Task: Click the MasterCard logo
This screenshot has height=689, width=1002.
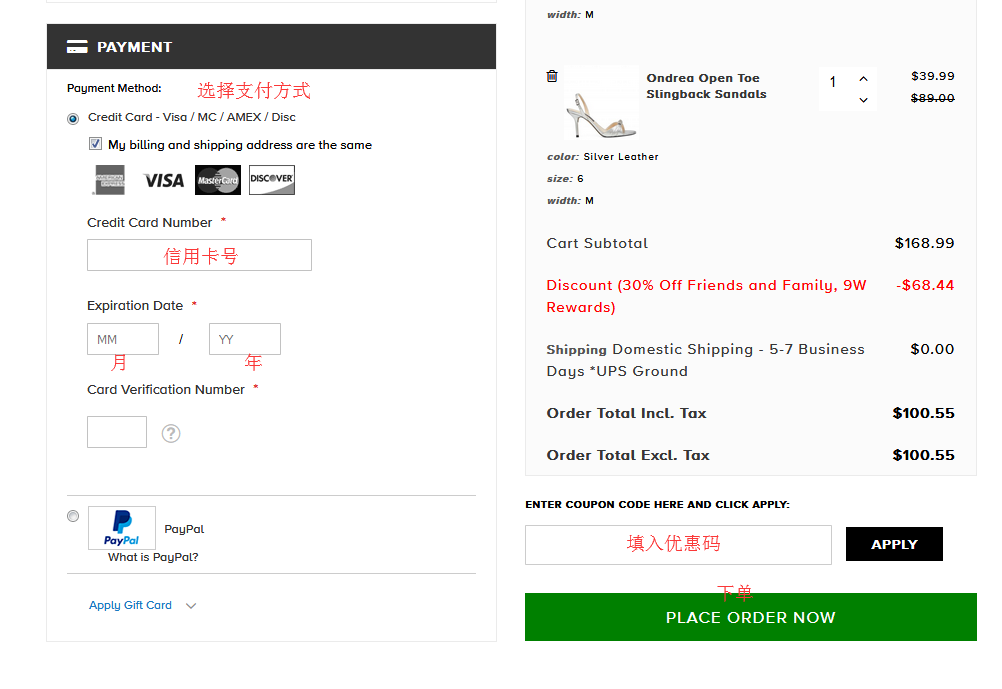Action: pyautogui.click(x=218, y=180)
